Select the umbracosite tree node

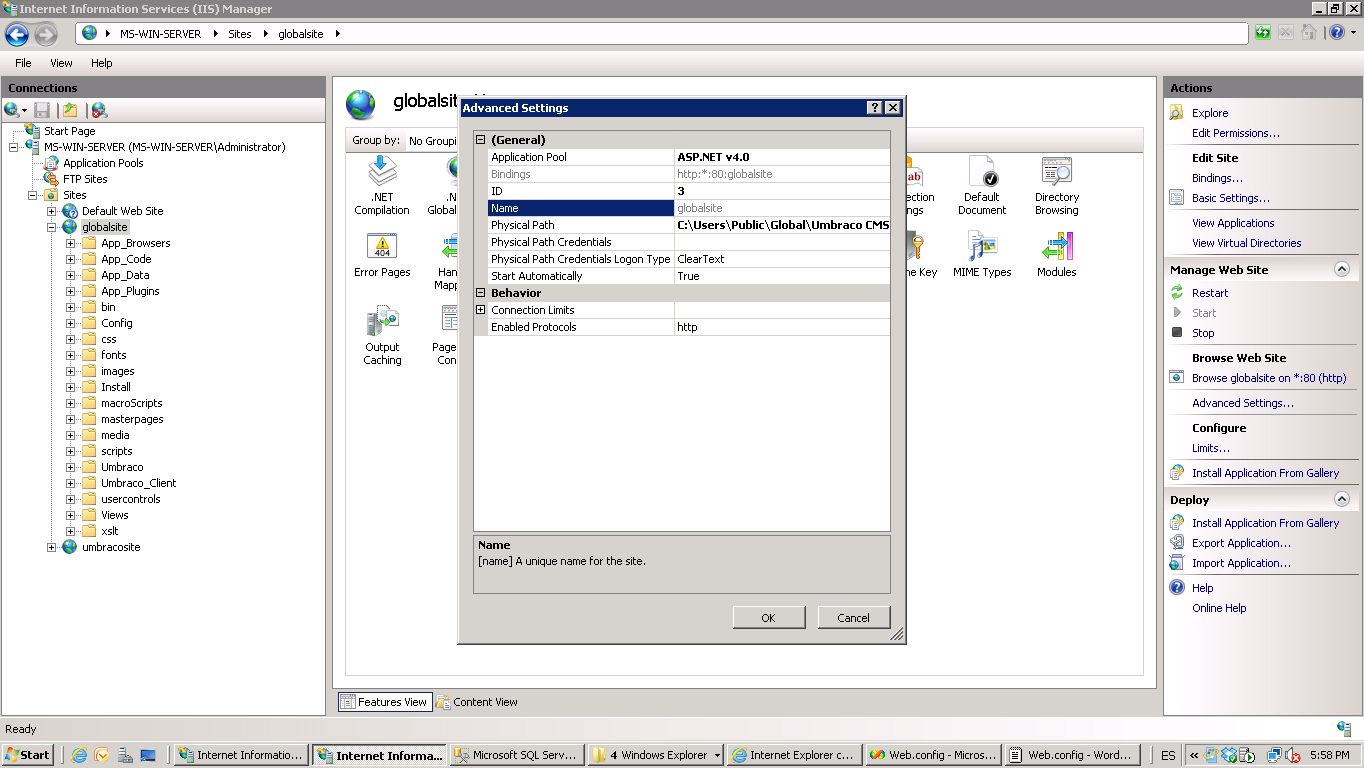111,547
